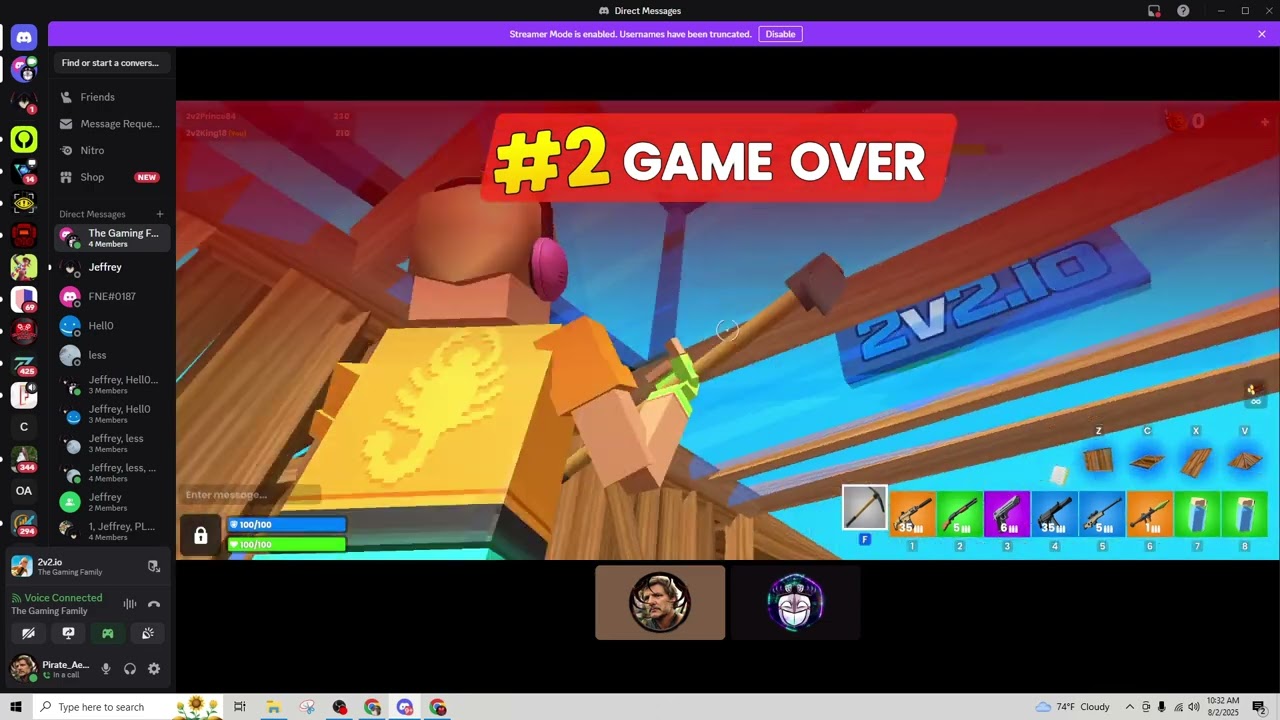Image resolution: width=1280 pixels, height=720 pixels.
Task: Create a new DM with plus icon
Action: pos(160,214)
